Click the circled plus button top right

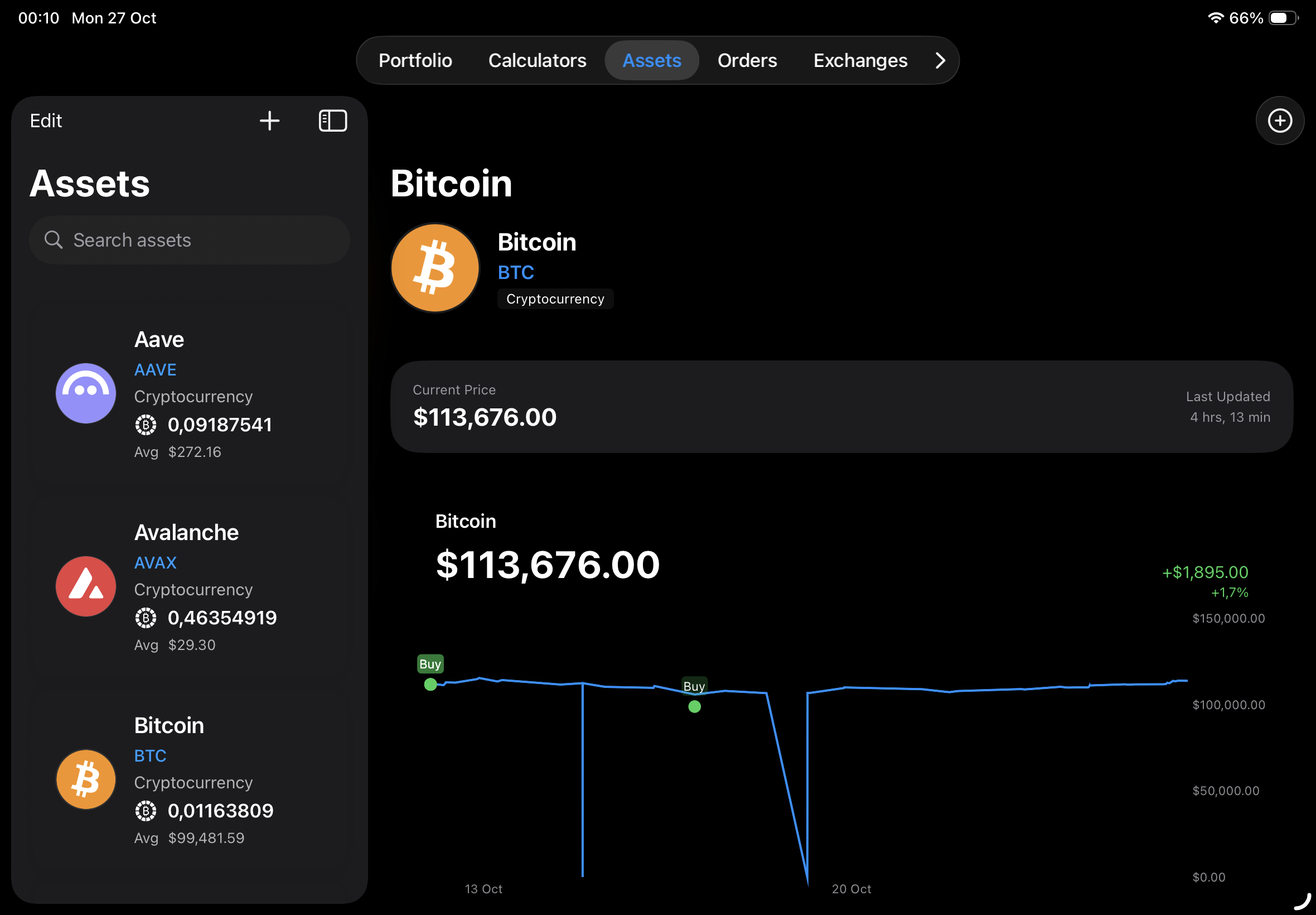[x=1280, y=121]
